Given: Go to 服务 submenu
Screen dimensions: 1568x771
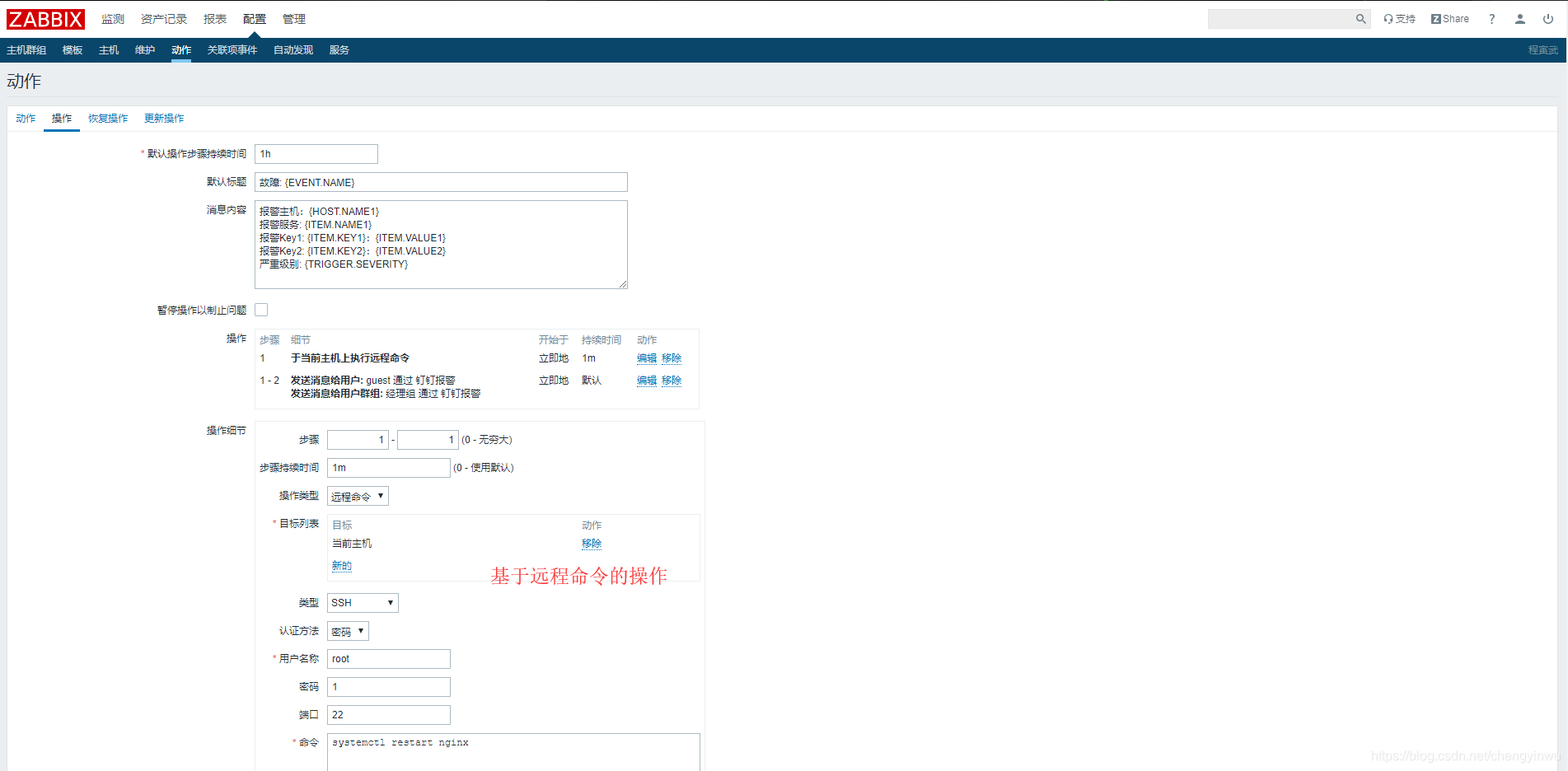Looking at the screenshot, I should pyautogui.click(x=339, y=50).
